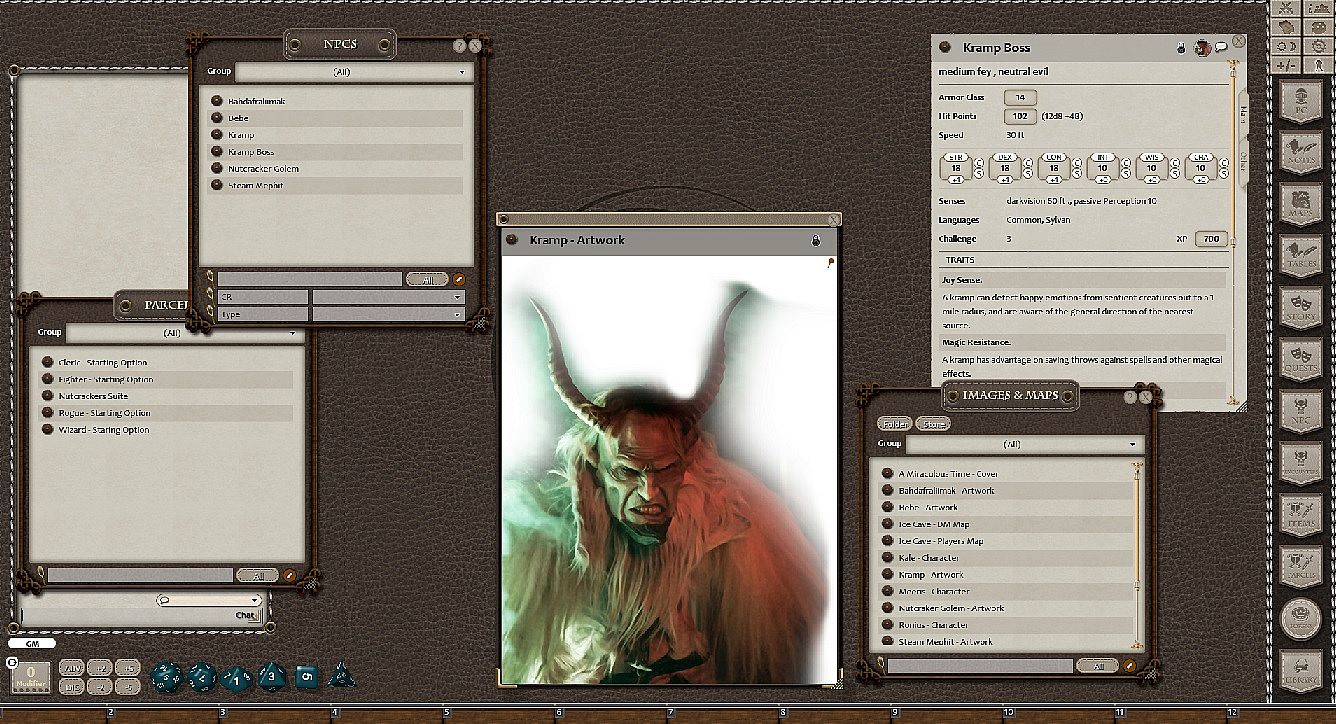Image resolution: width=1336 pixels, height=724 pixels.
Task: Click the four-sided d4 die
Action: click(341, 676)
